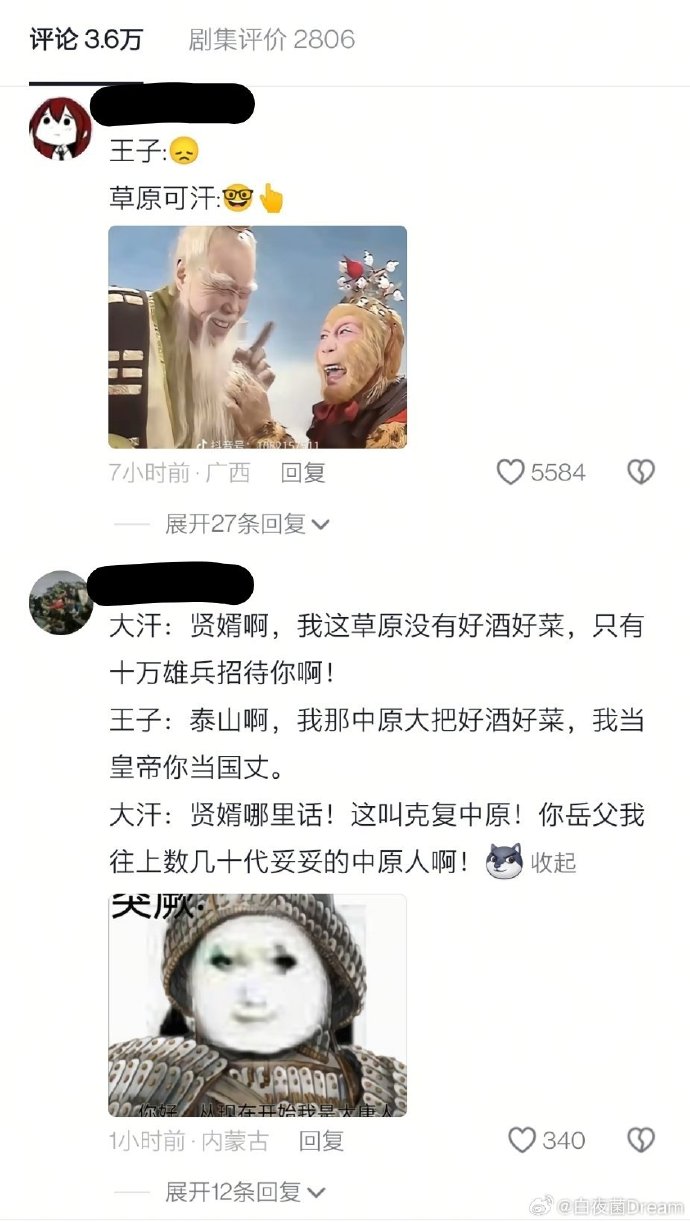
Task: Tap the second comment's dialogue text
Action: 377,743
